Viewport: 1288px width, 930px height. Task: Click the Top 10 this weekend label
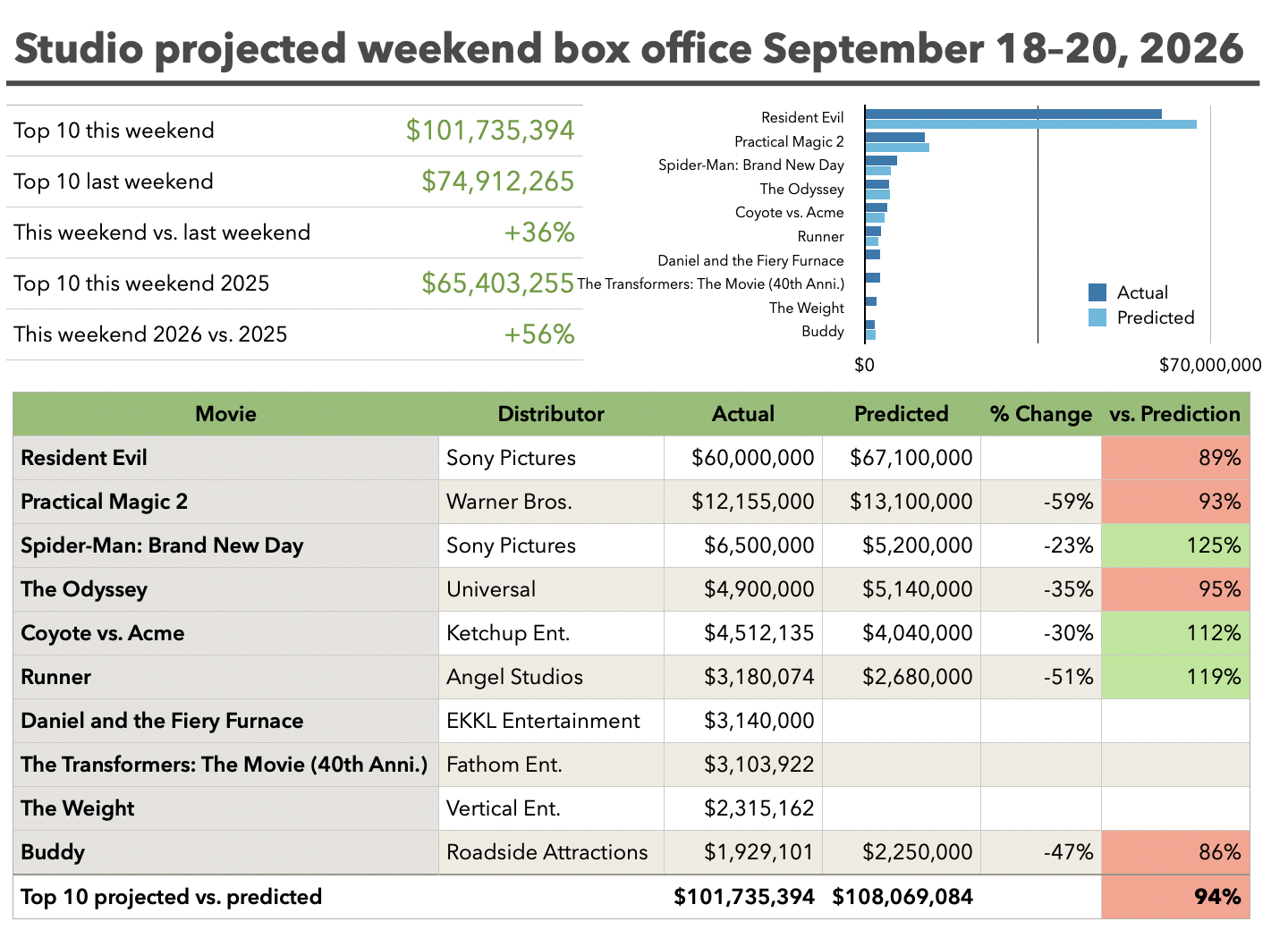click(114, 131)
